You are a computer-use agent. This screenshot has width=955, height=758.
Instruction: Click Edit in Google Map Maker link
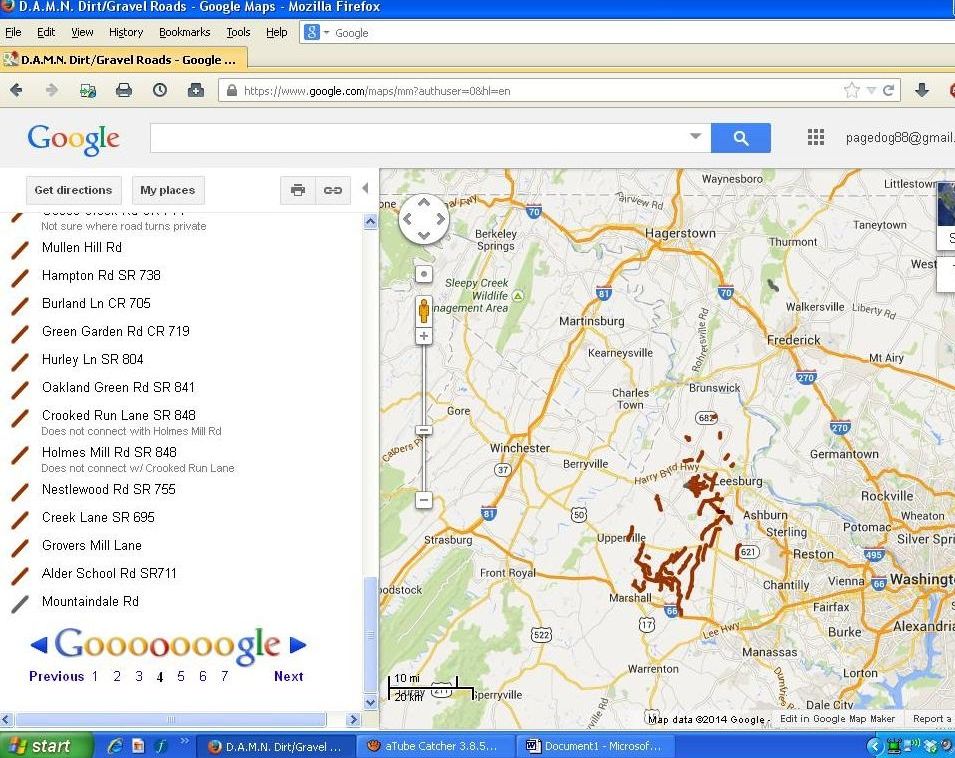(x=837, y=719)
